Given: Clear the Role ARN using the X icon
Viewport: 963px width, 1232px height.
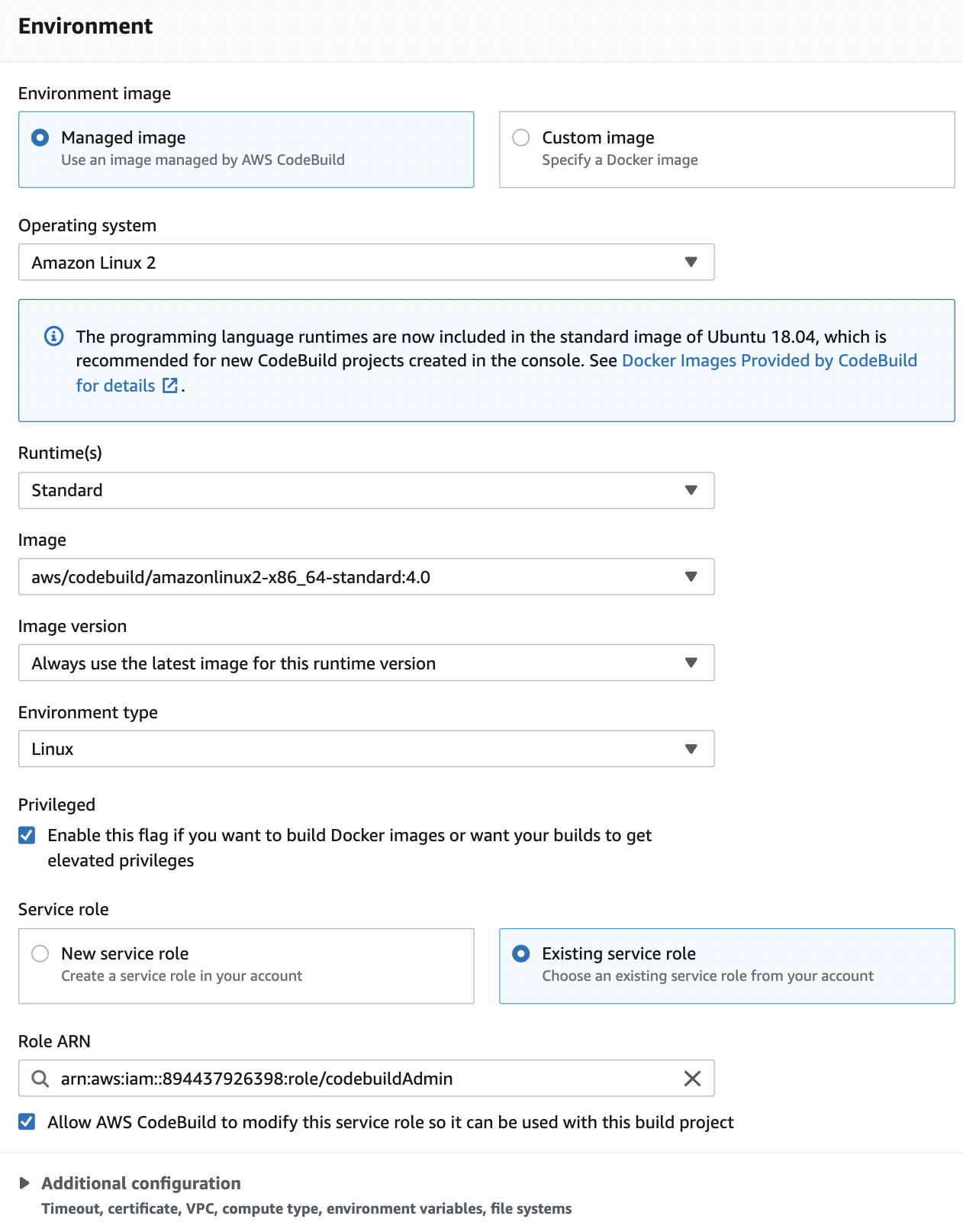Looking at the screenshot, I should pyautogui.click(x=692, y=1079).
